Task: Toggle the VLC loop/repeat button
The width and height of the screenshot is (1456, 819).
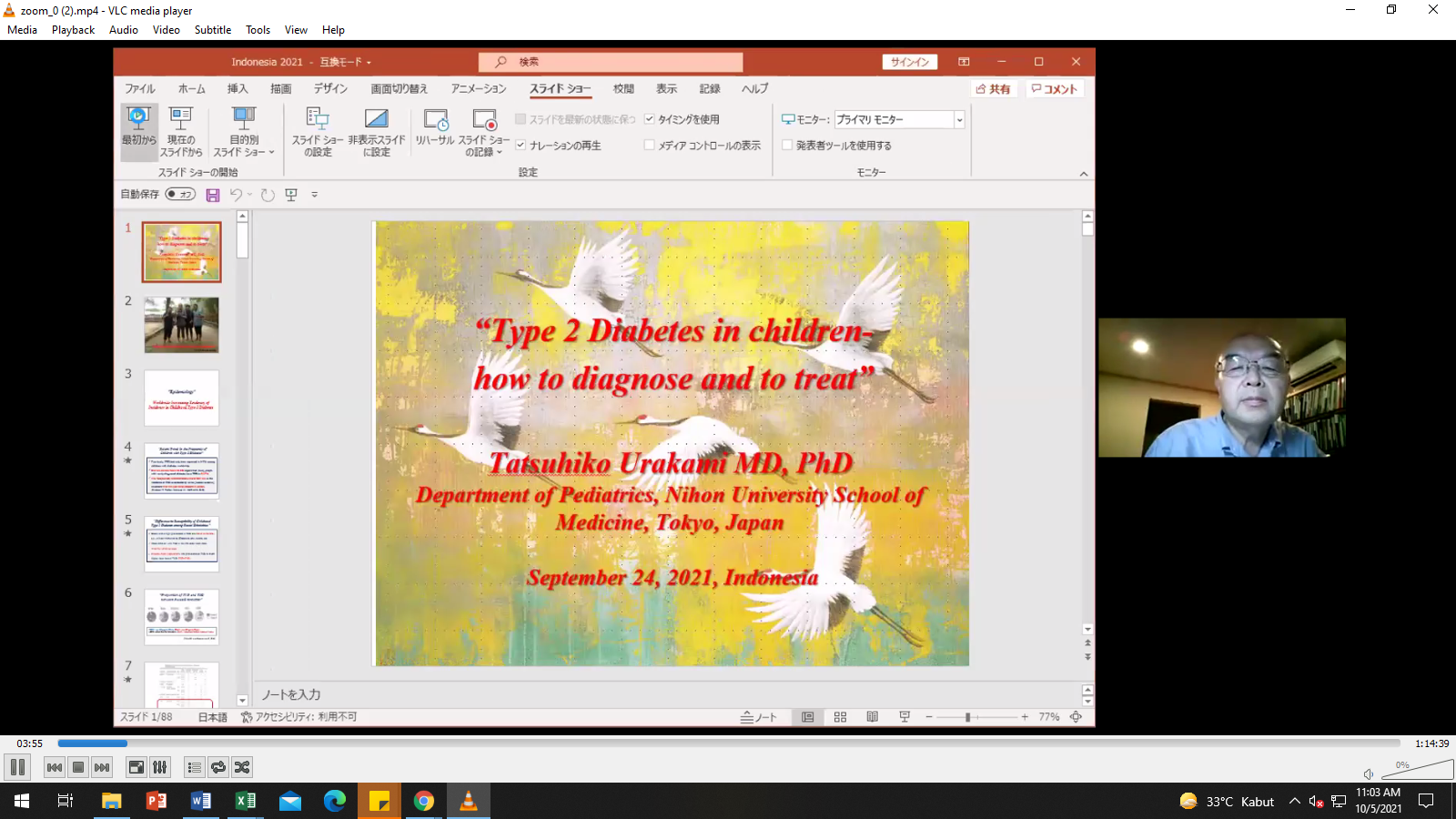Action: pos(218,767)
